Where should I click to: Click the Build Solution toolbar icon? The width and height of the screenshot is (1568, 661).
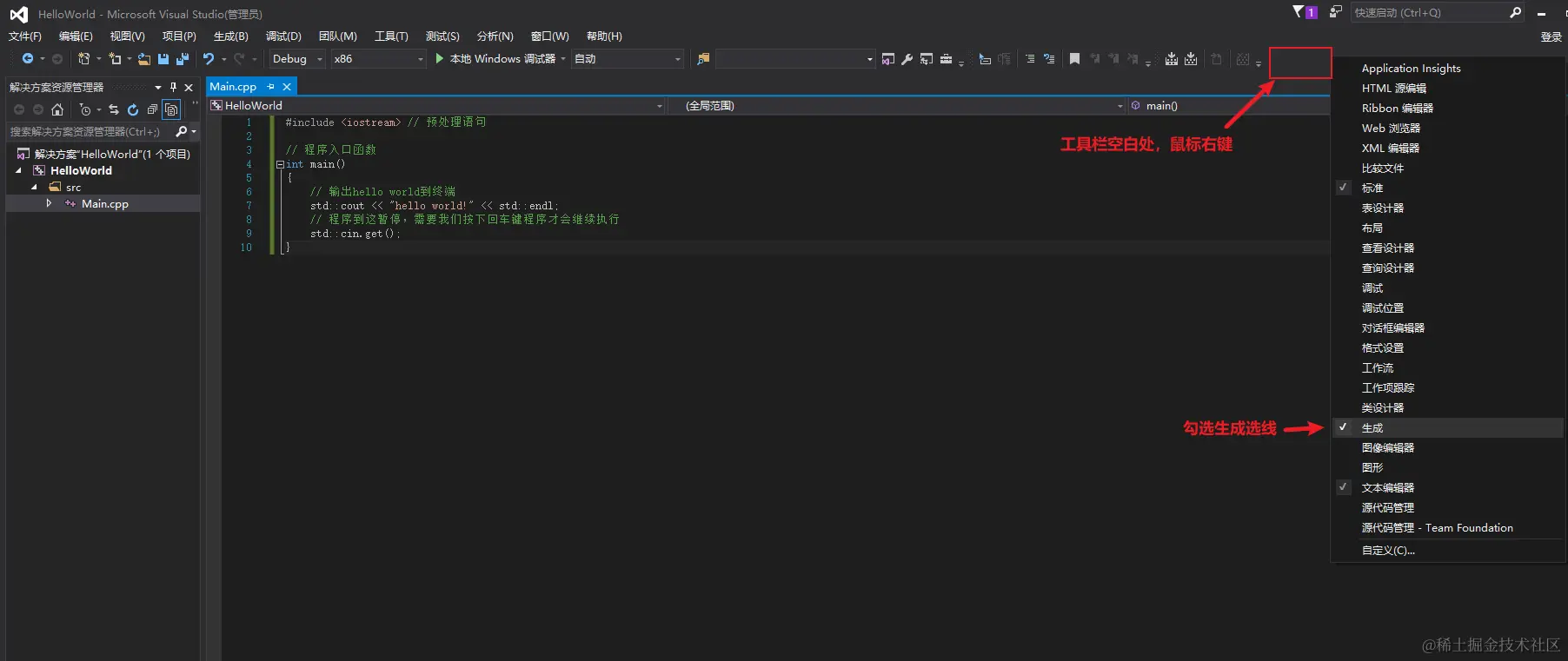click(x=1172, y=59)
